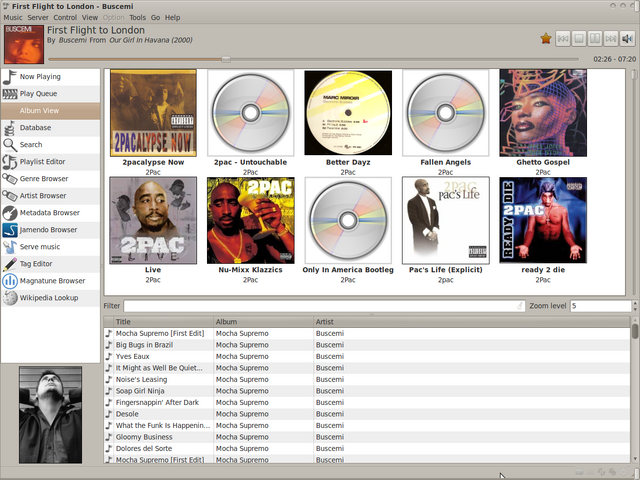
Task: Select the song Dolores del Sorte
Action: 367,449
